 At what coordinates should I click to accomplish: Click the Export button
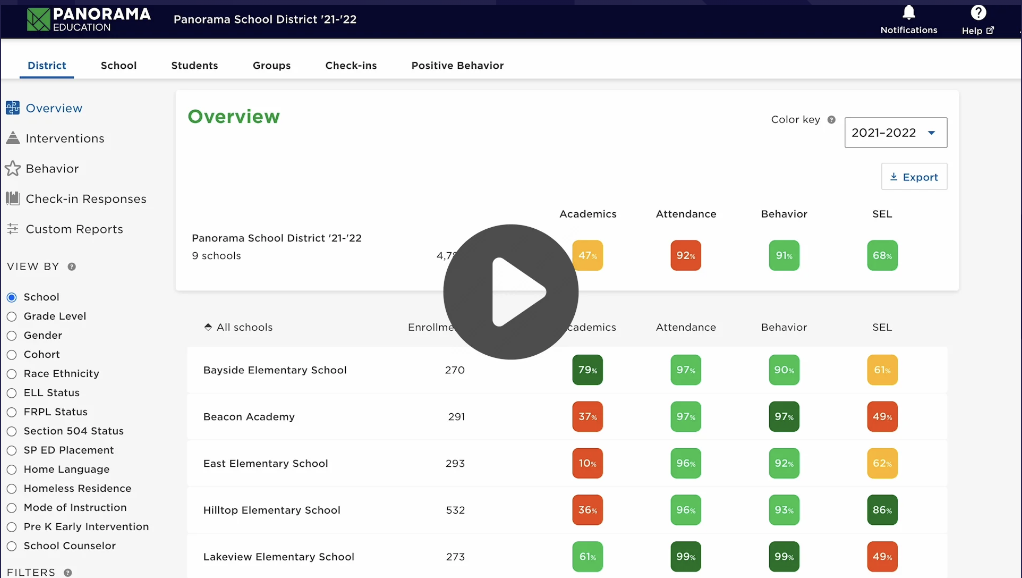click(x=914, y=177)
